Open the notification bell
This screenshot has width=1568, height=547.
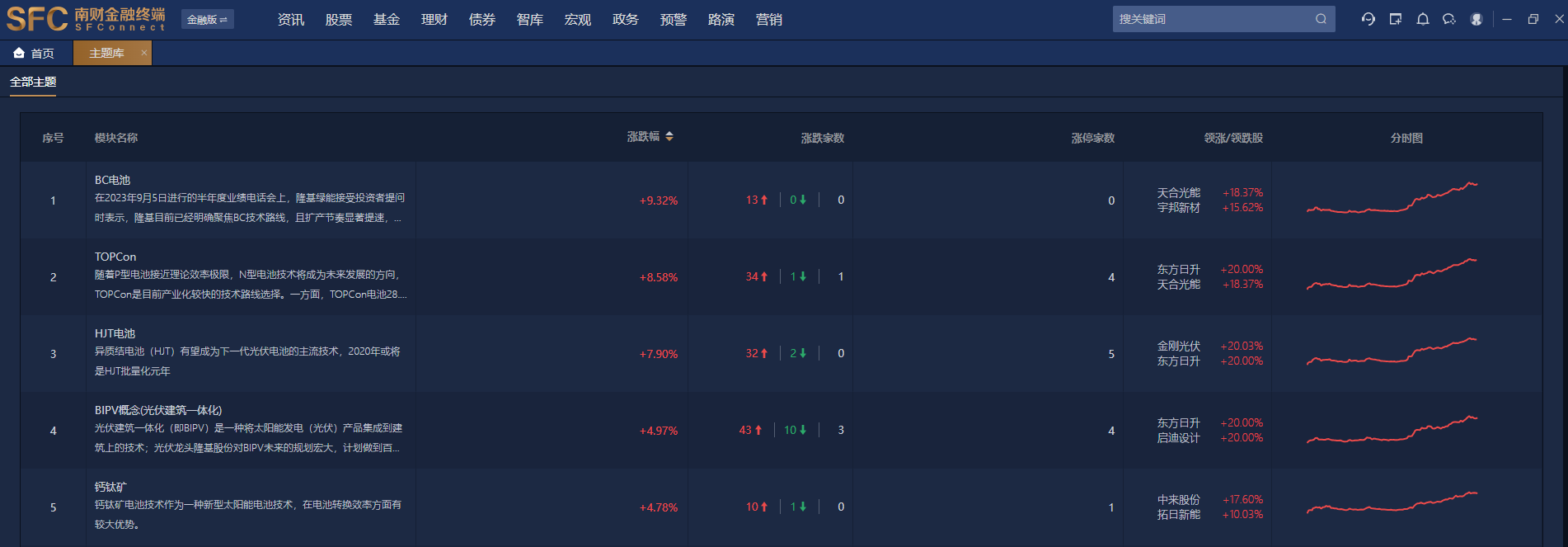tap(1423, 19)
